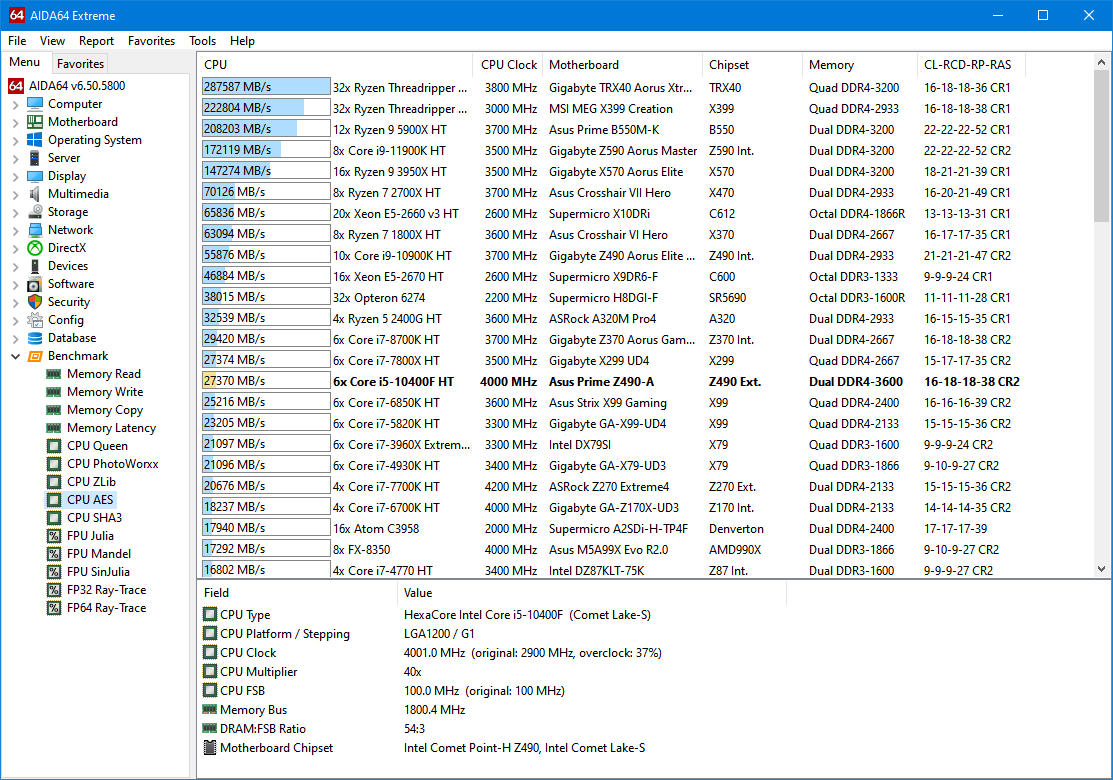
Task: Expand the Motherboard tree node
Action: coord(16,122)
